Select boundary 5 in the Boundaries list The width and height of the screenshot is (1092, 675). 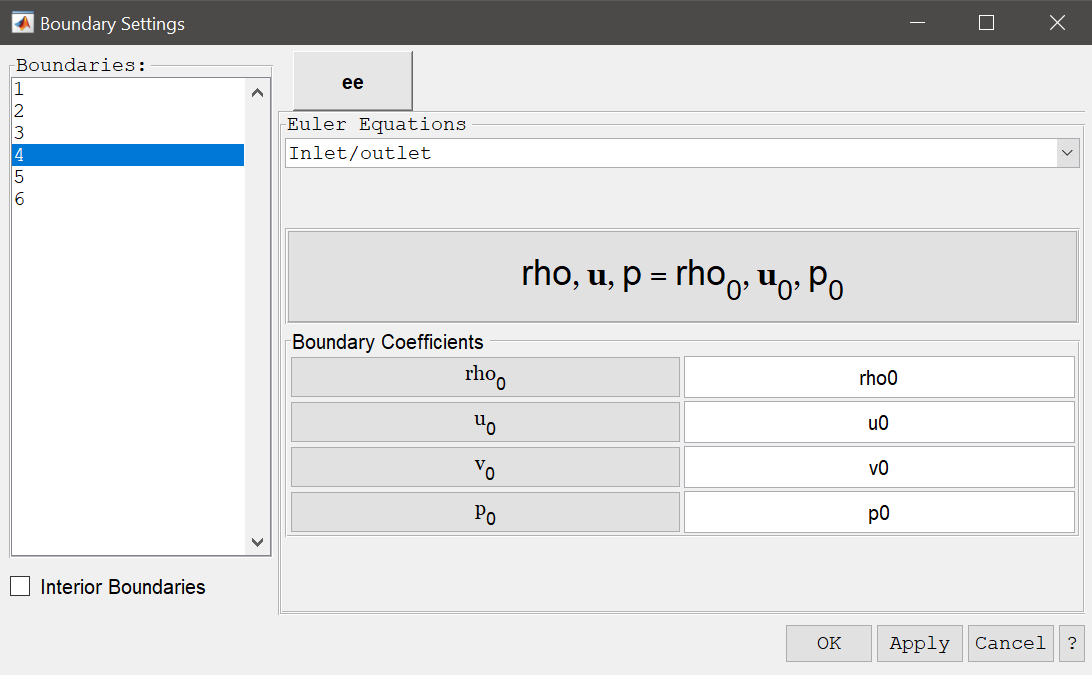coord(128,177)
